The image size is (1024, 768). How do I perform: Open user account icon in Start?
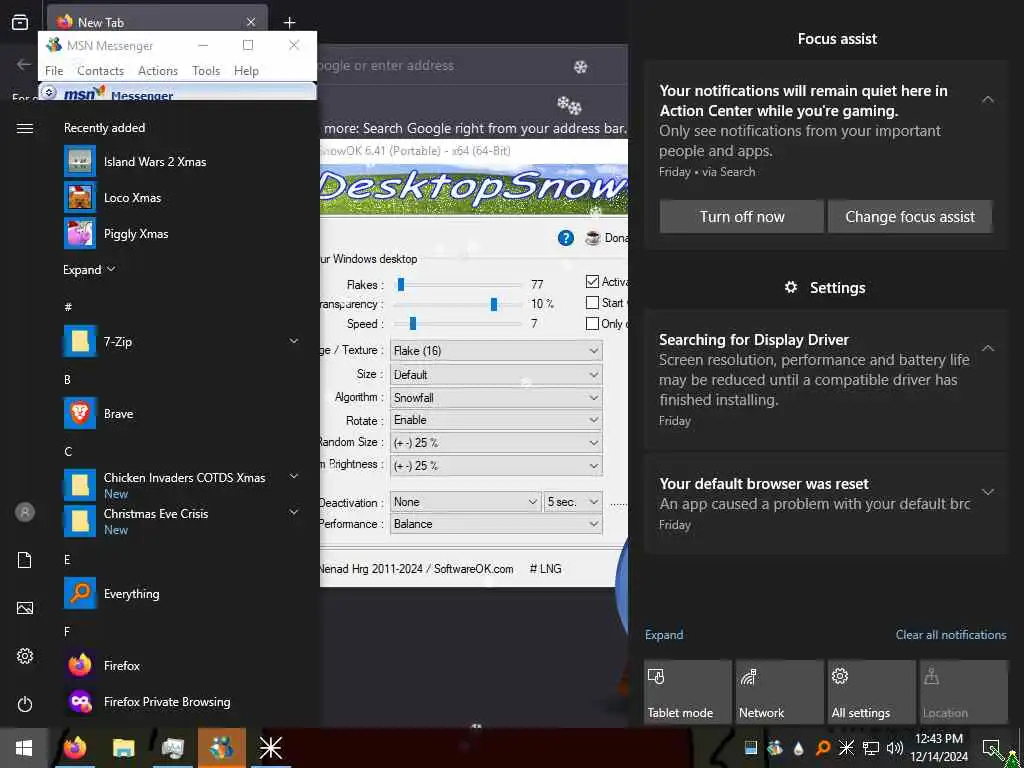tap(25, 512)
